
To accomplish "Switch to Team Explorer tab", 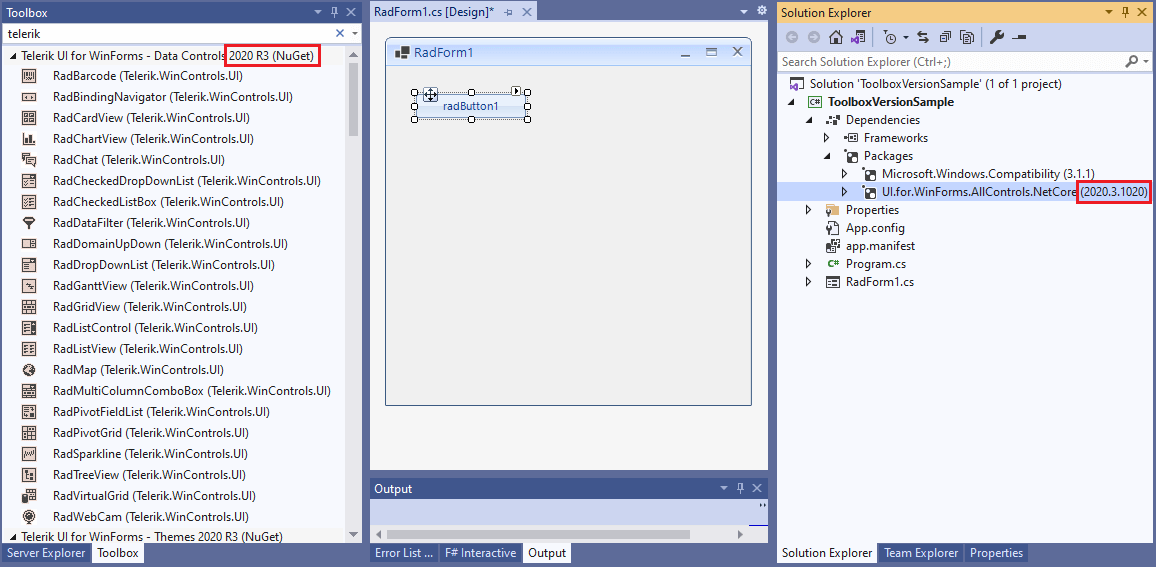I will (x=921, y=553).
